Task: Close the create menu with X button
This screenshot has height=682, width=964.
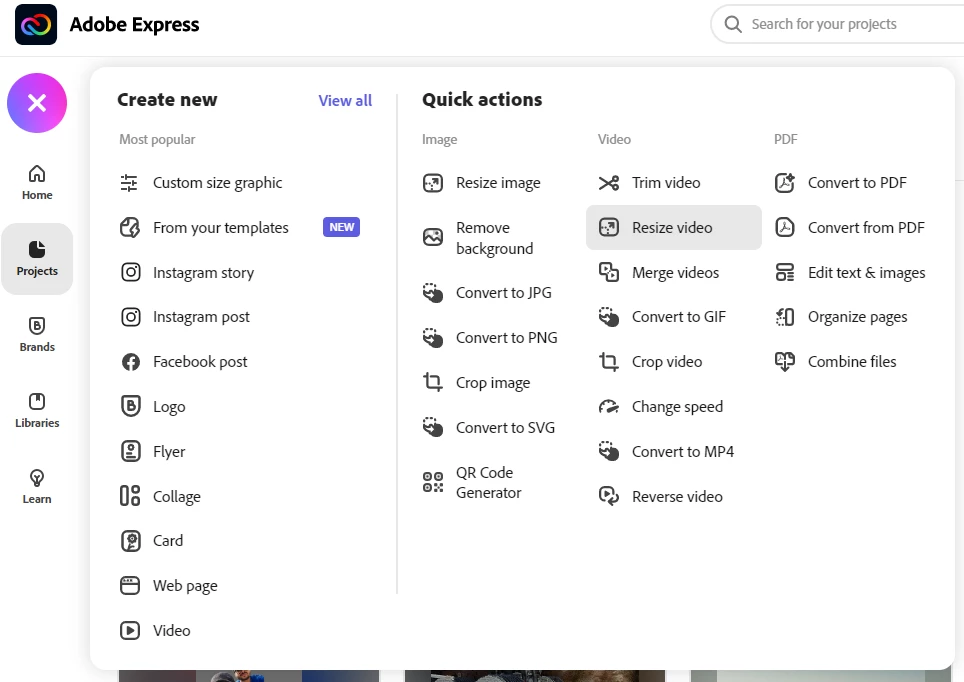Action: 37,103
